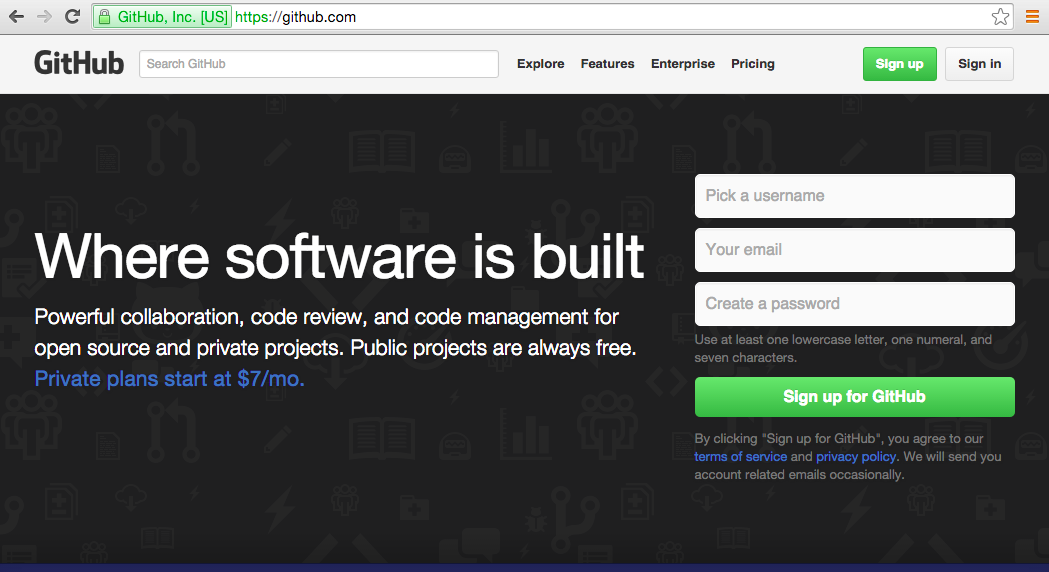The height and width of the screenshot is (572, 1049).
Task: Click the Your email field
Action: 854,250
